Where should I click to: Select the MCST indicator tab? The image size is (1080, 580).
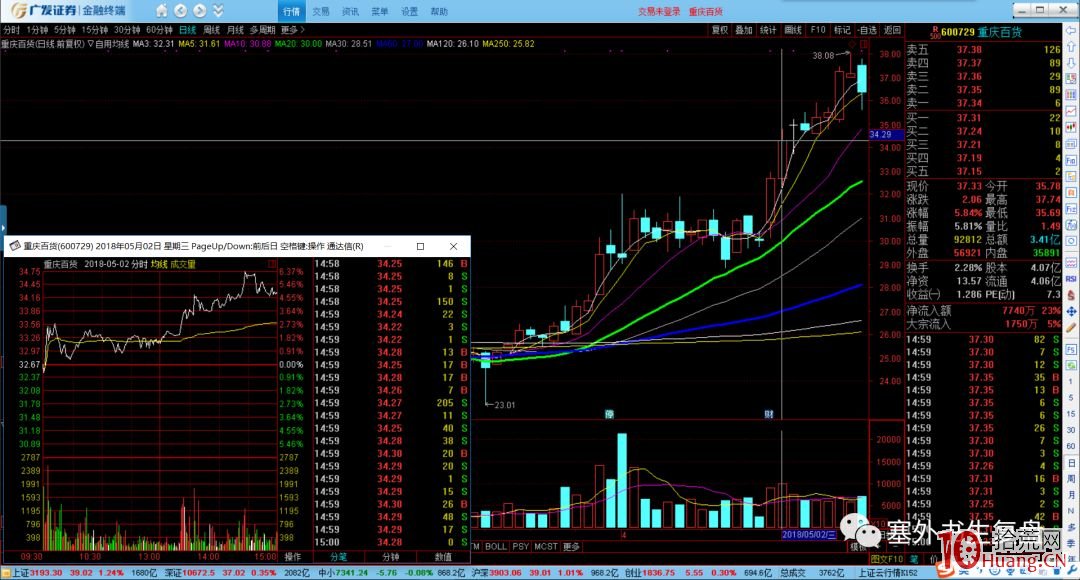[x=546, y=546]
